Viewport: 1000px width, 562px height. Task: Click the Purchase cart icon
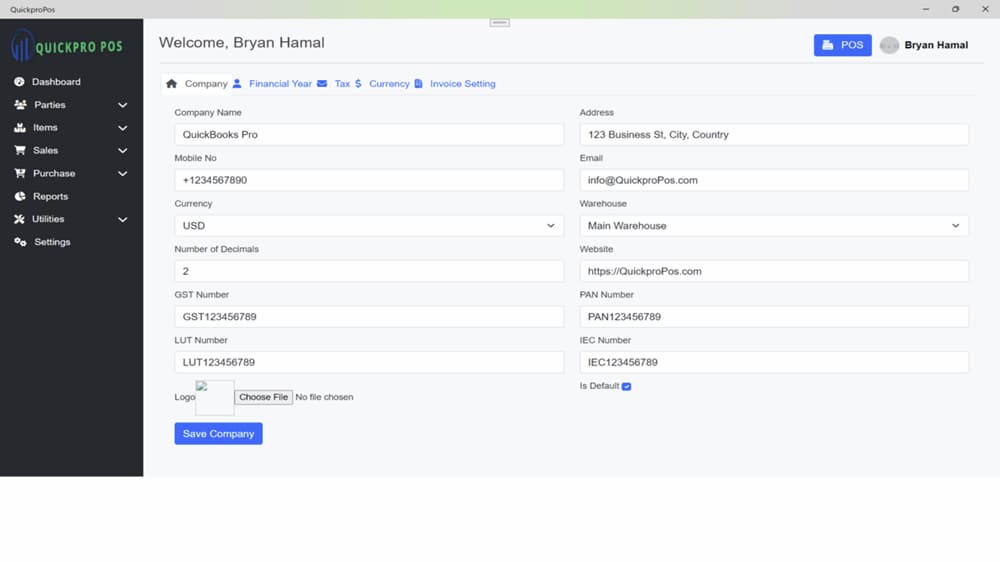pyautogui.click(x=20, y=174)
